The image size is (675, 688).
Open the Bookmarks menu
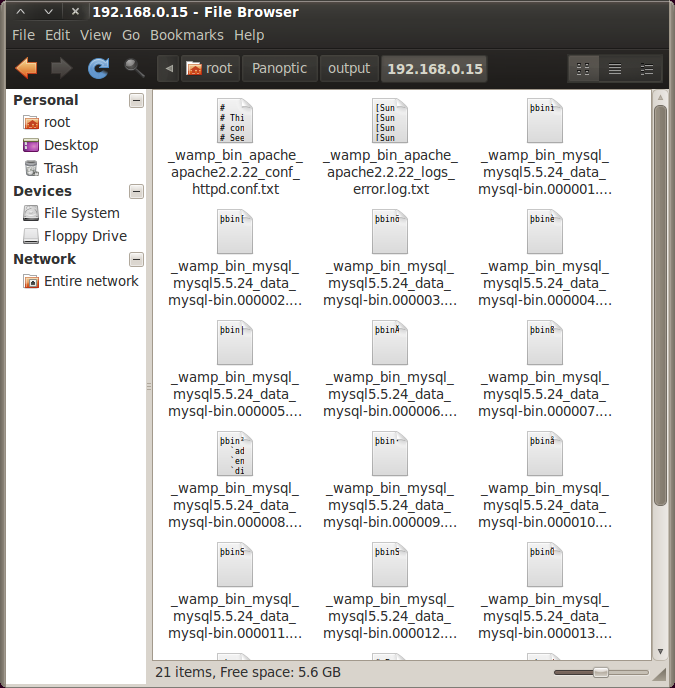(187, 35)
